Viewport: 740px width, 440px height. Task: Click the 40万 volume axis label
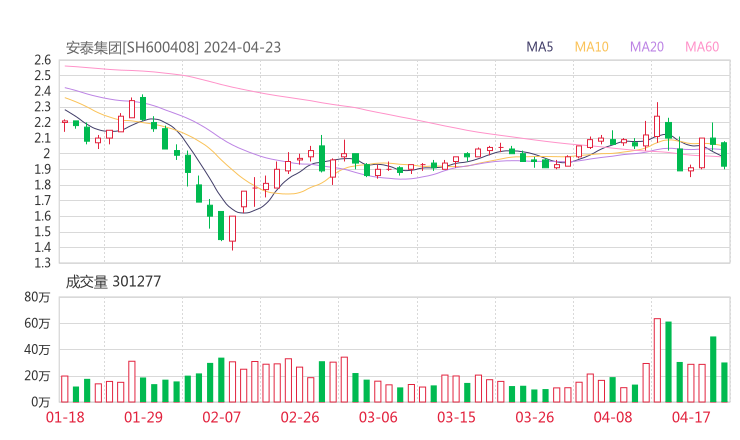[x=37, y=350]
